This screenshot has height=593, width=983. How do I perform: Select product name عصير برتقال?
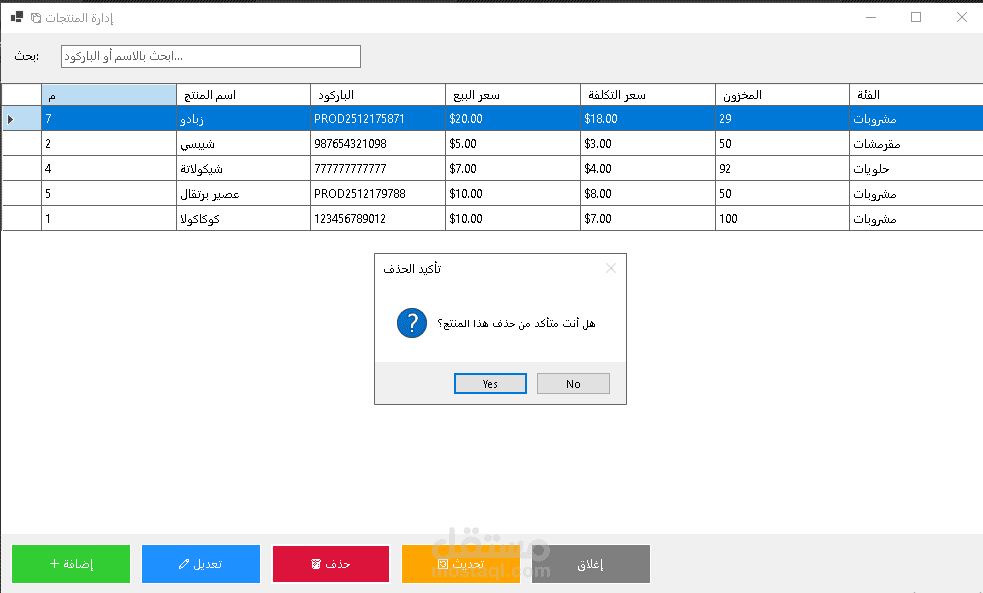[210, 194]
